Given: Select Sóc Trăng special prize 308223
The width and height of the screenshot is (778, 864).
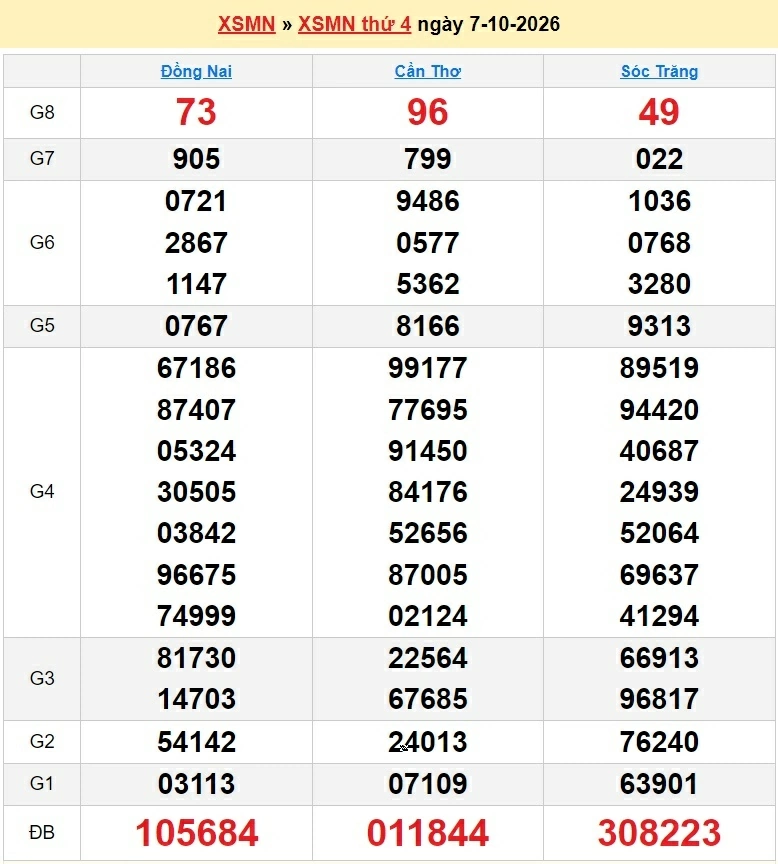Looking at the screenshot, I should pos(659,832).
